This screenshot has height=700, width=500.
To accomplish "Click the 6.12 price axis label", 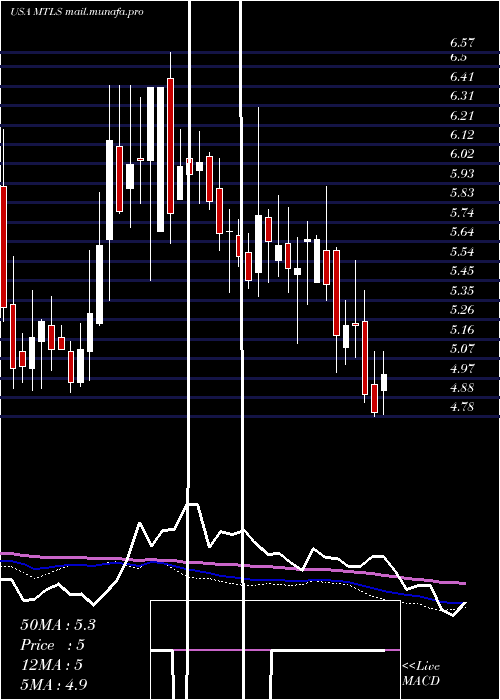I will (462, 135).
